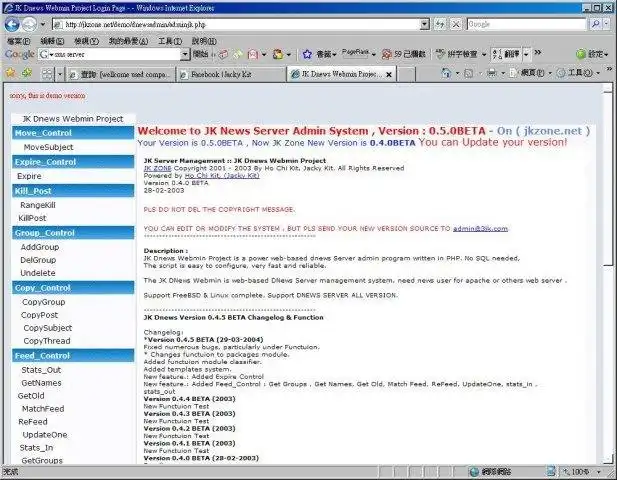Open the Edit menu (編輯)
617x480 pixels.
point(52,41)
